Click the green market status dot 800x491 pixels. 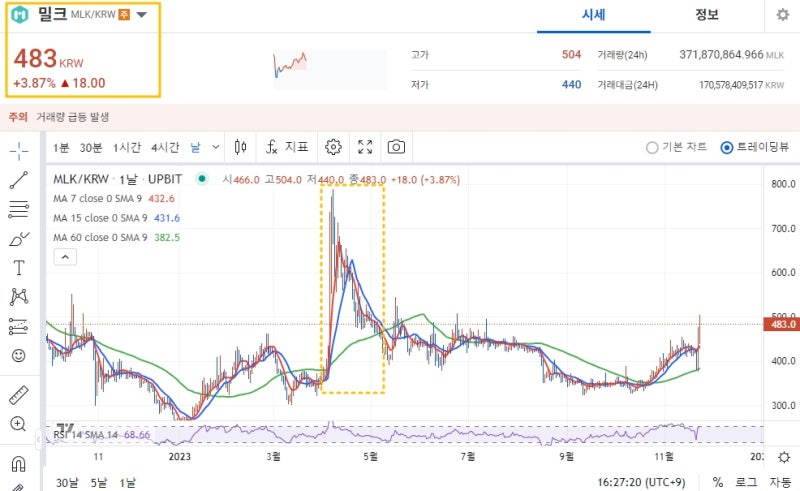pyautogui.click(x=202, y=179)
